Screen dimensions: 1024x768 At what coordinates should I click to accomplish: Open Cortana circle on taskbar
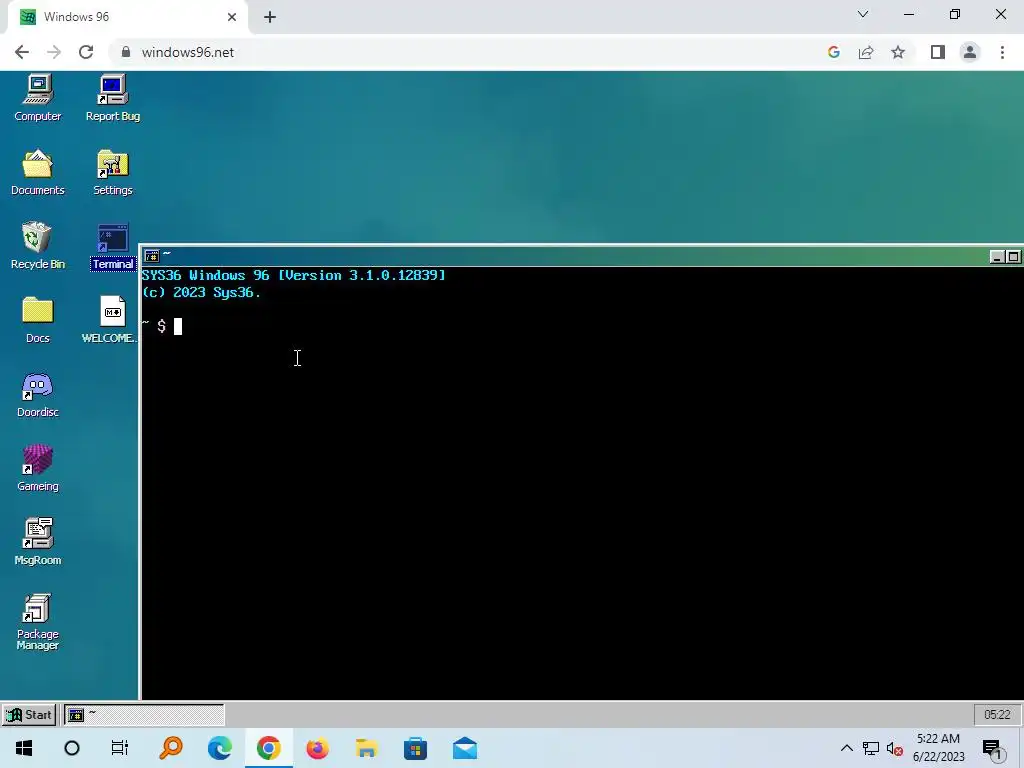pos(72,748)
